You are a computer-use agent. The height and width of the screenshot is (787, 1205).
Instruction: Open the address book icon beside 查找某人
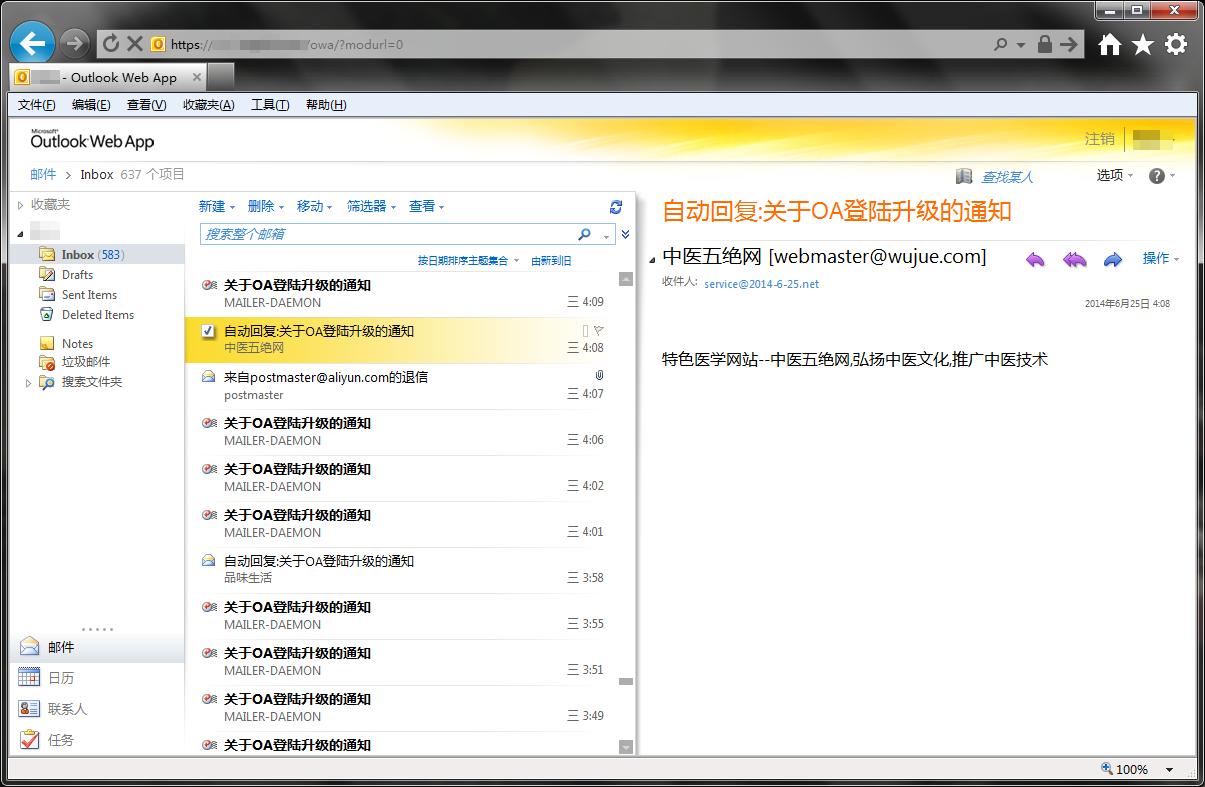(x=964, y=176)
